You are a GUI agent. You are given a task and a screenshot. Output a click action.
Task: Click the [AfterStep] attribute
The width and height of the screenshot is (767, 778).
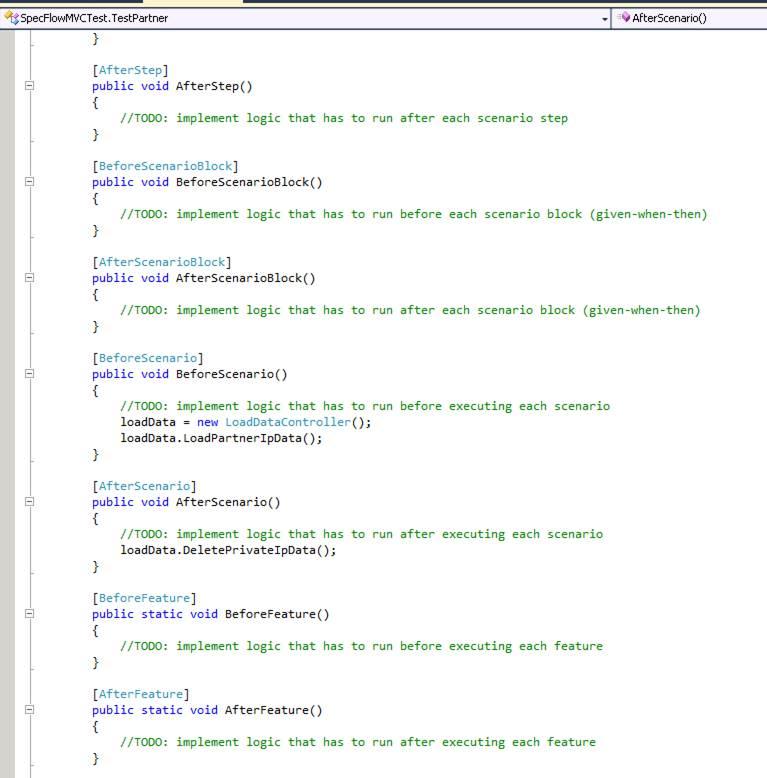130,70
